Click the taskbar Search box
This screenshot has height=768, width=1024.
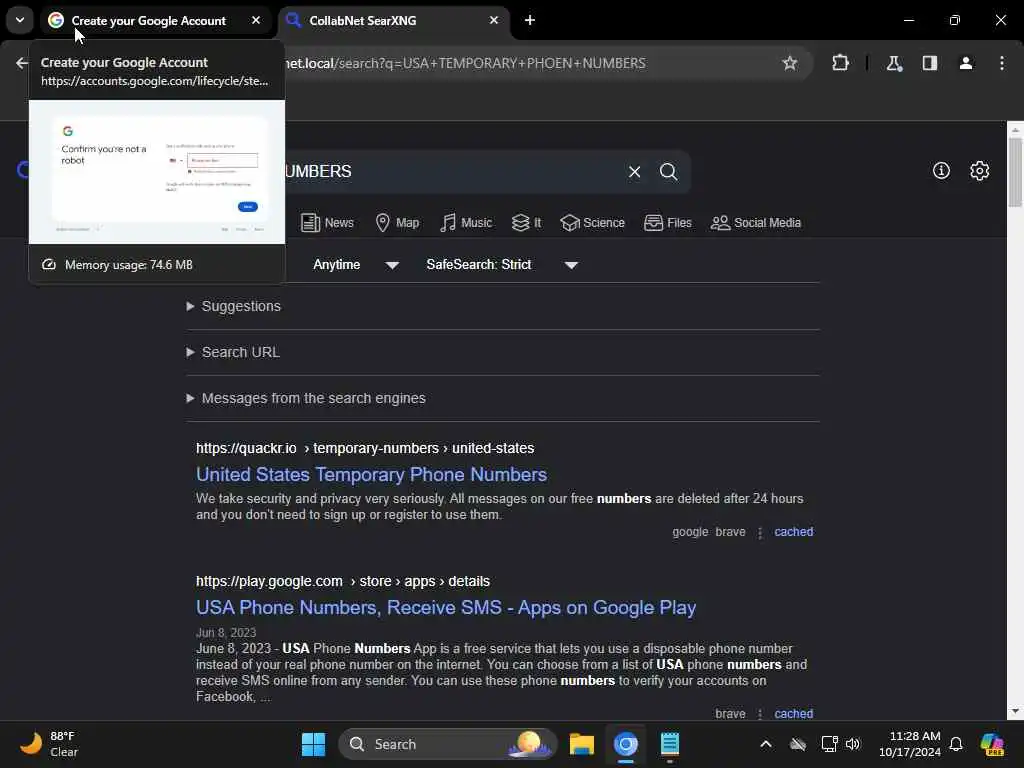448,744
